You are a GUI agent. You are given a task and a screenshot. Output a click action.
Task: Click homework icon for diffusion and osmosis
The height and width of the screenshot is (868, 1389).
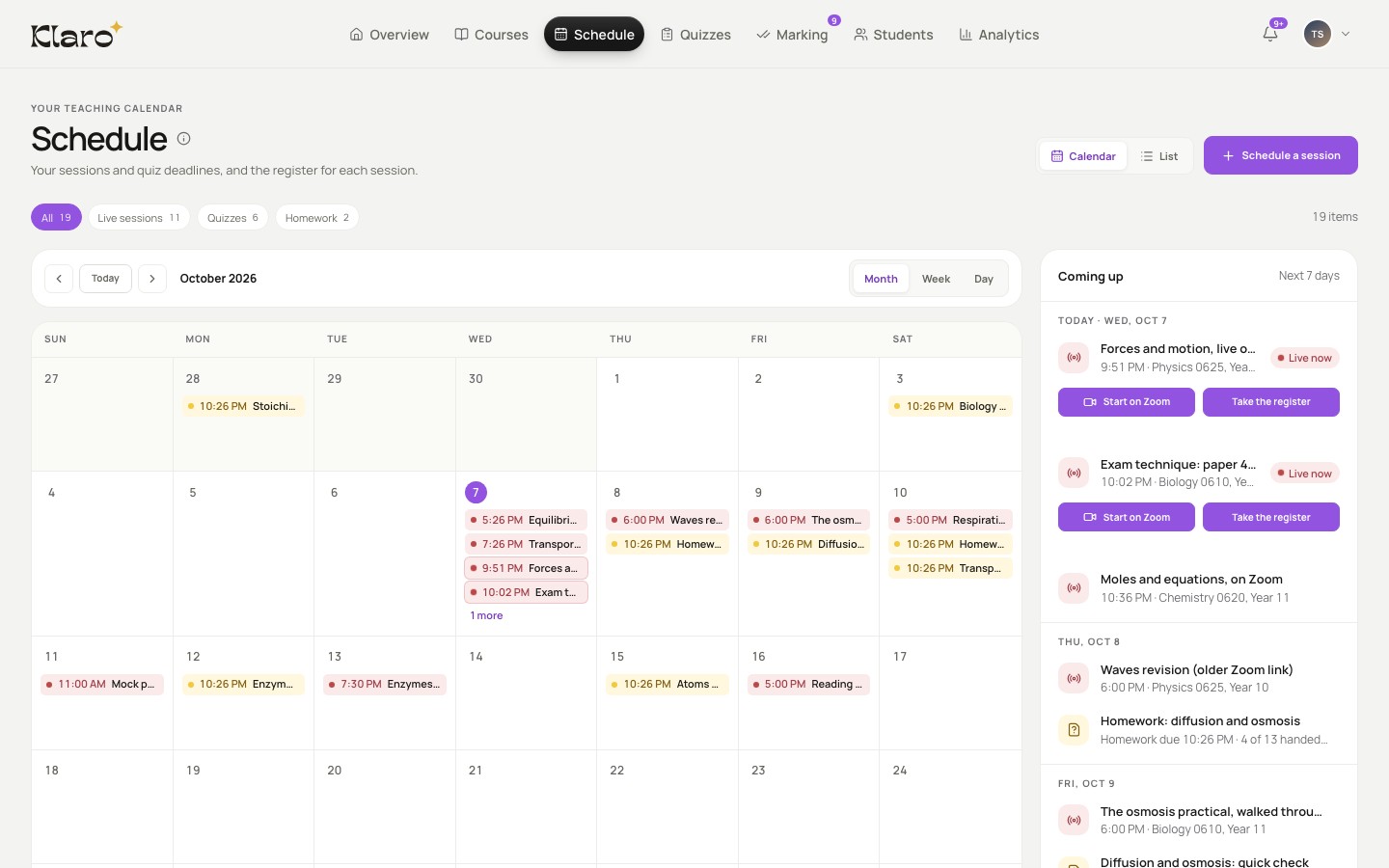(x=1074, y=730)
